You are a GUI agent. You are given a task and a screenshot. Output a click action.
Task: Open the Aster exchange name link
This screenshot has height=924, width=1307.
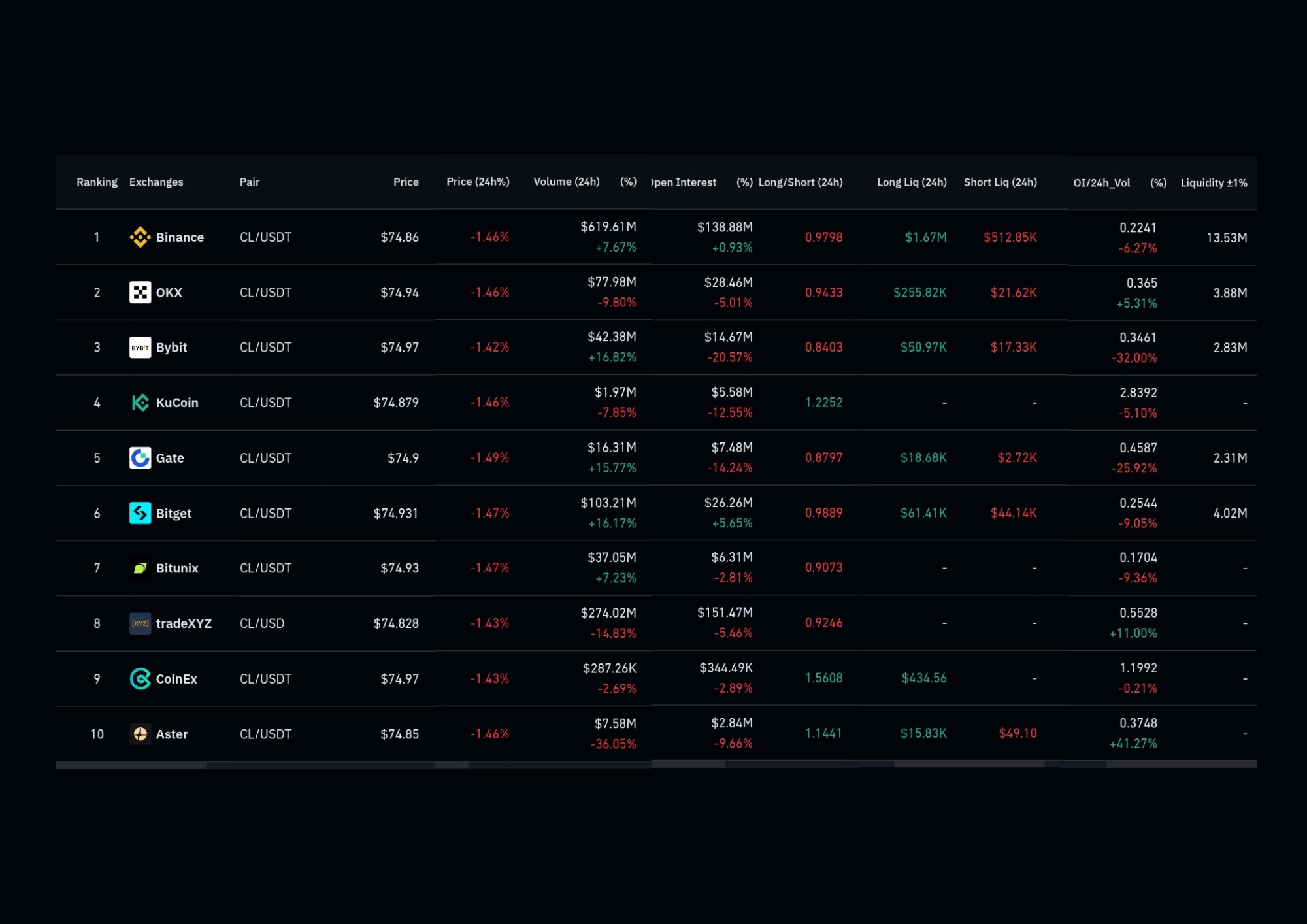(x=171, y=734)
